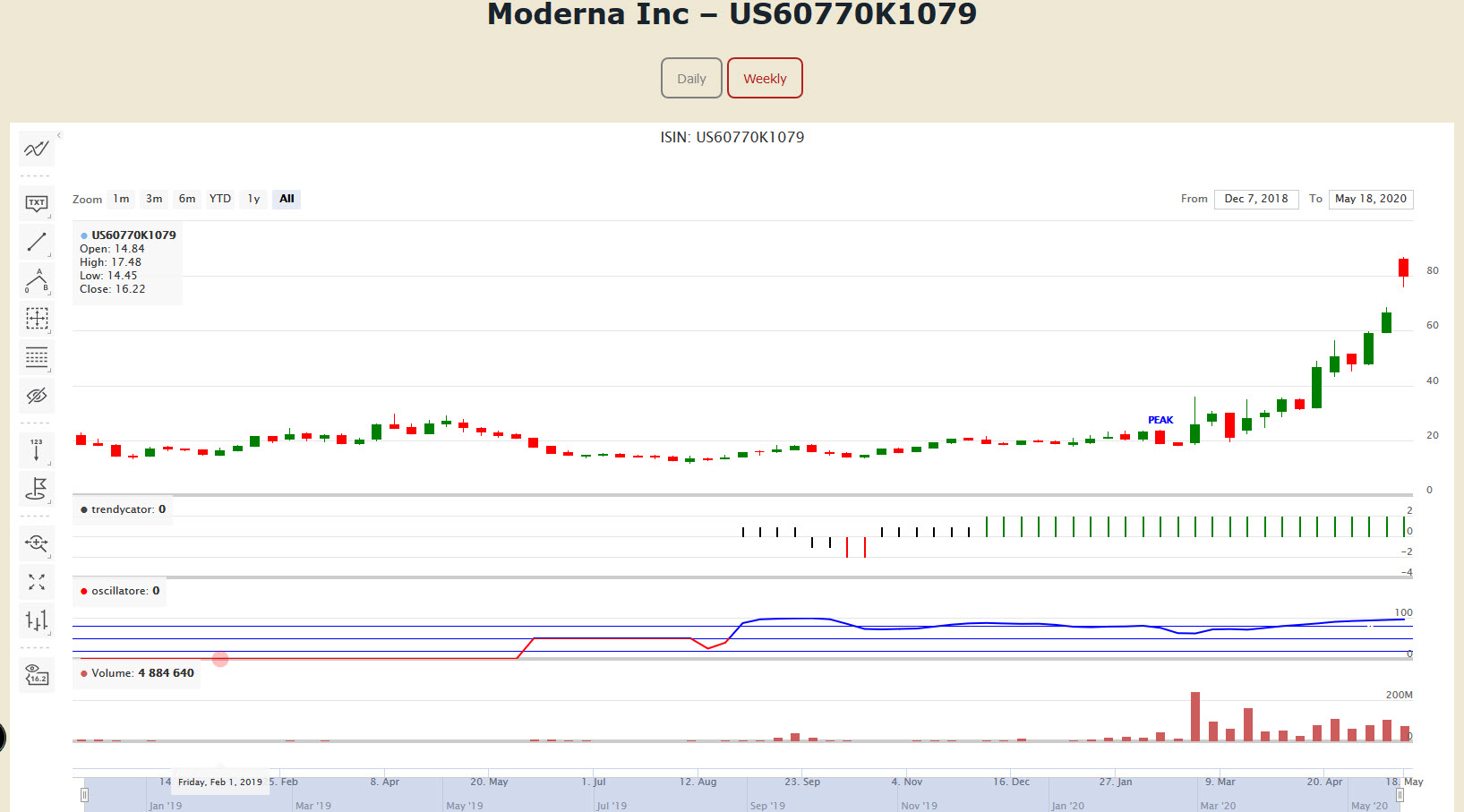Select the vertical counter label tool
The height and width of the screenshot is (812, 1464).
tap(37, 450)
